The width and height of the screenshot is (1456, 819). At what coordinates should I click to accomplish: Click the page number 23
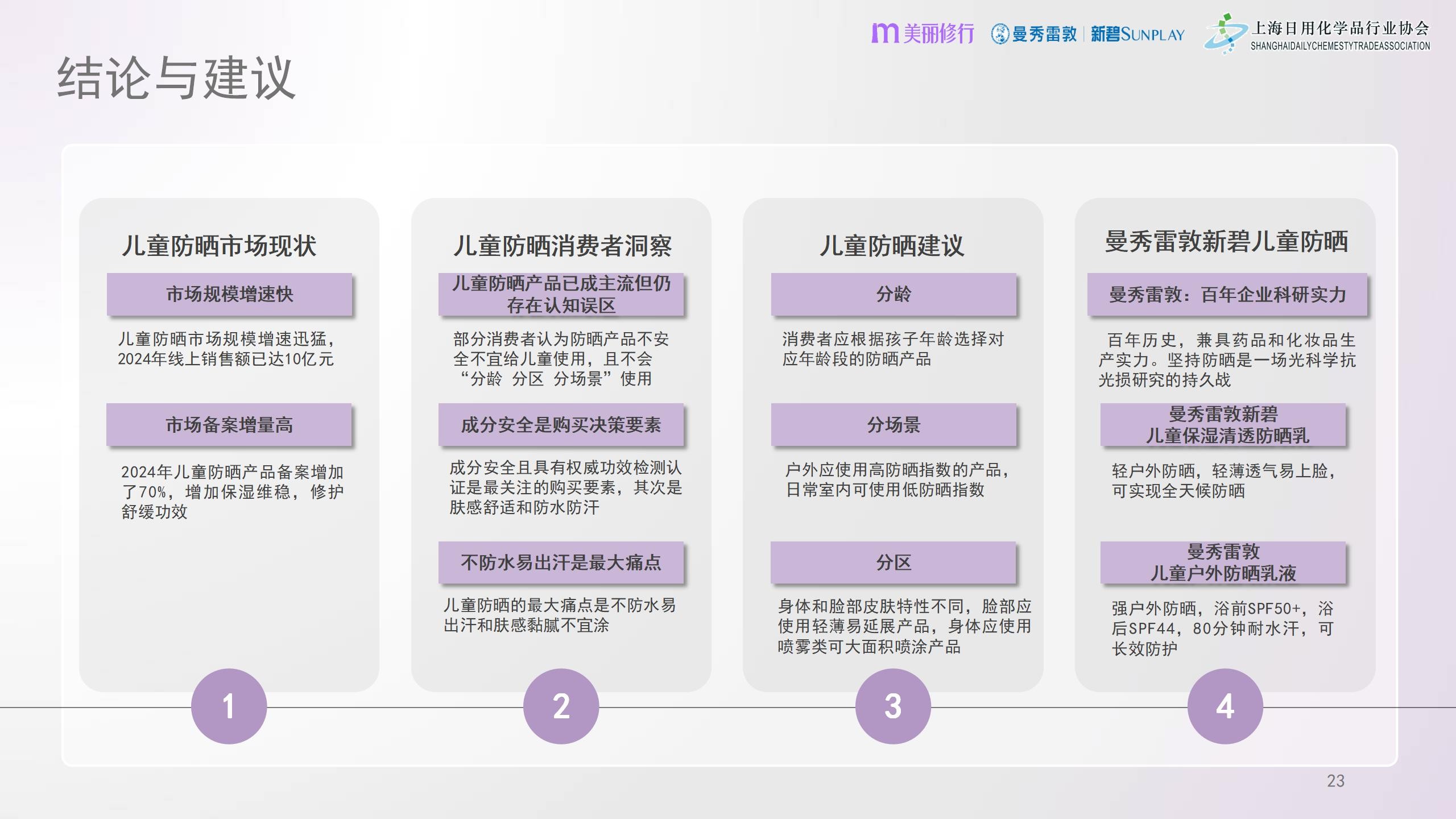1335,781
